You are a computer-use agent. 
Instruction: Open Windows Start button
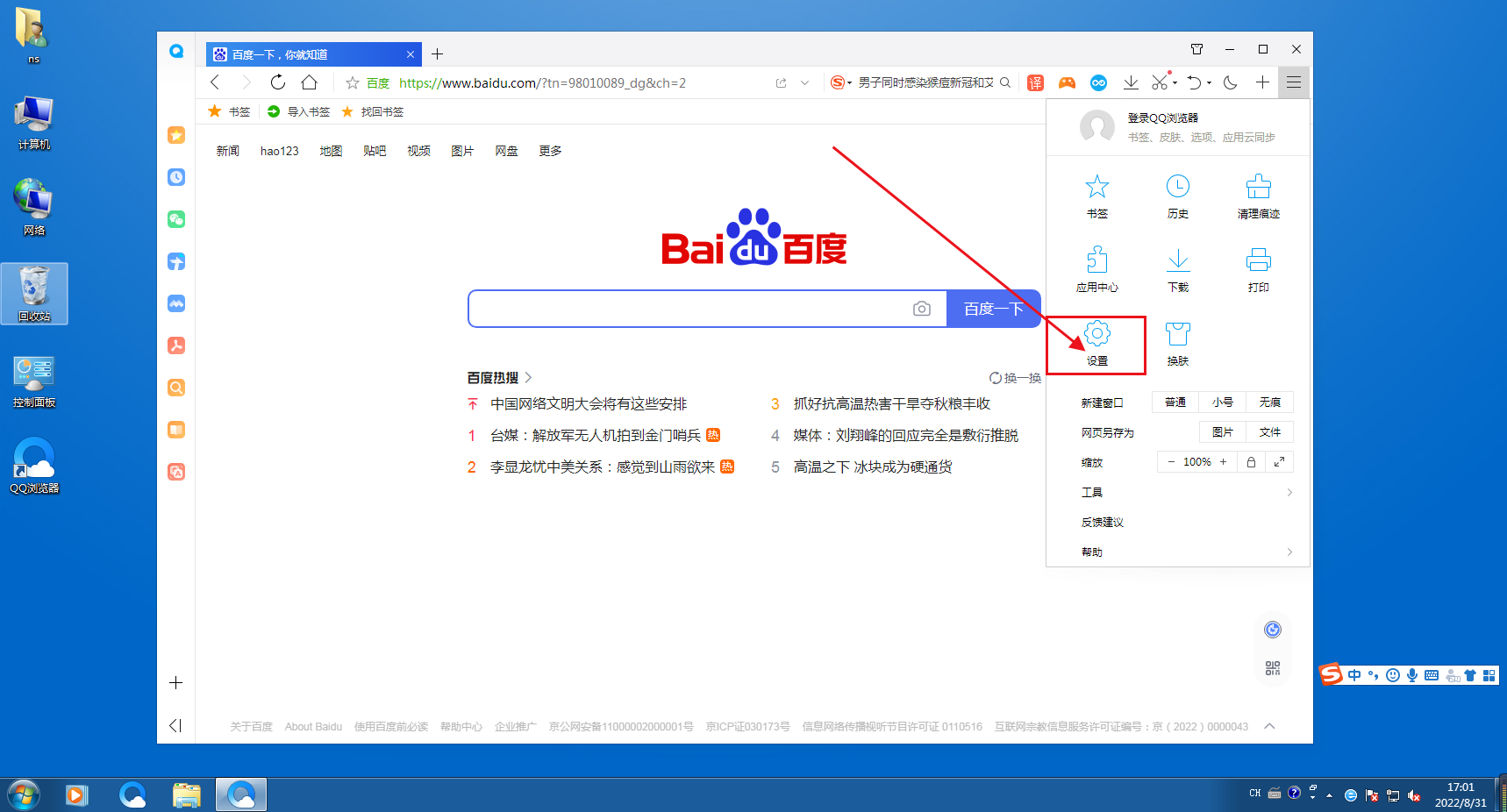tap(24, 795)
